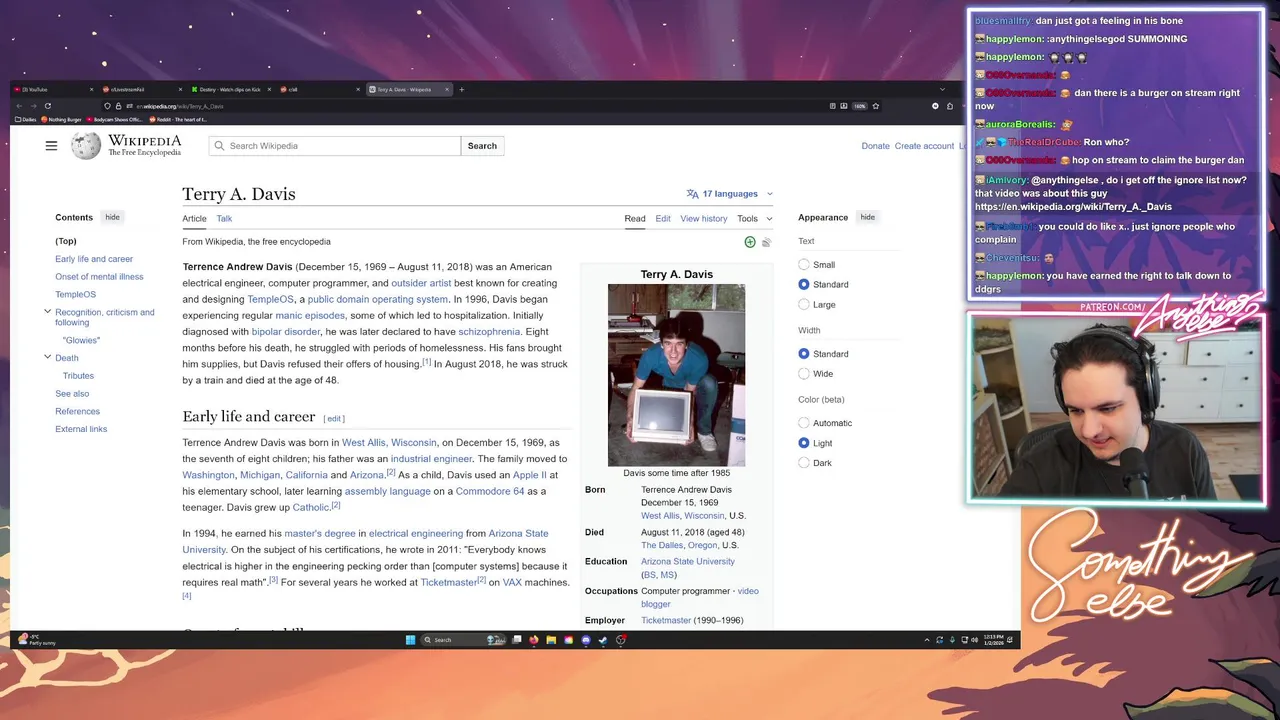
Task: Click the Wikipedia Search button
Action: (482, 146)
